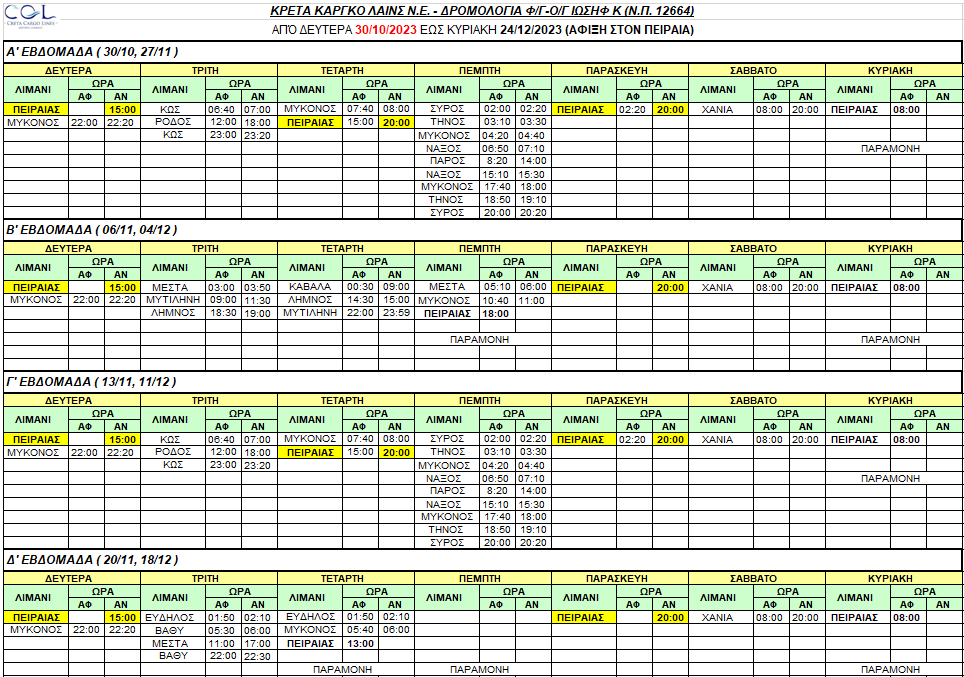Click the 23:59 departure time

(x=397, y=313)
